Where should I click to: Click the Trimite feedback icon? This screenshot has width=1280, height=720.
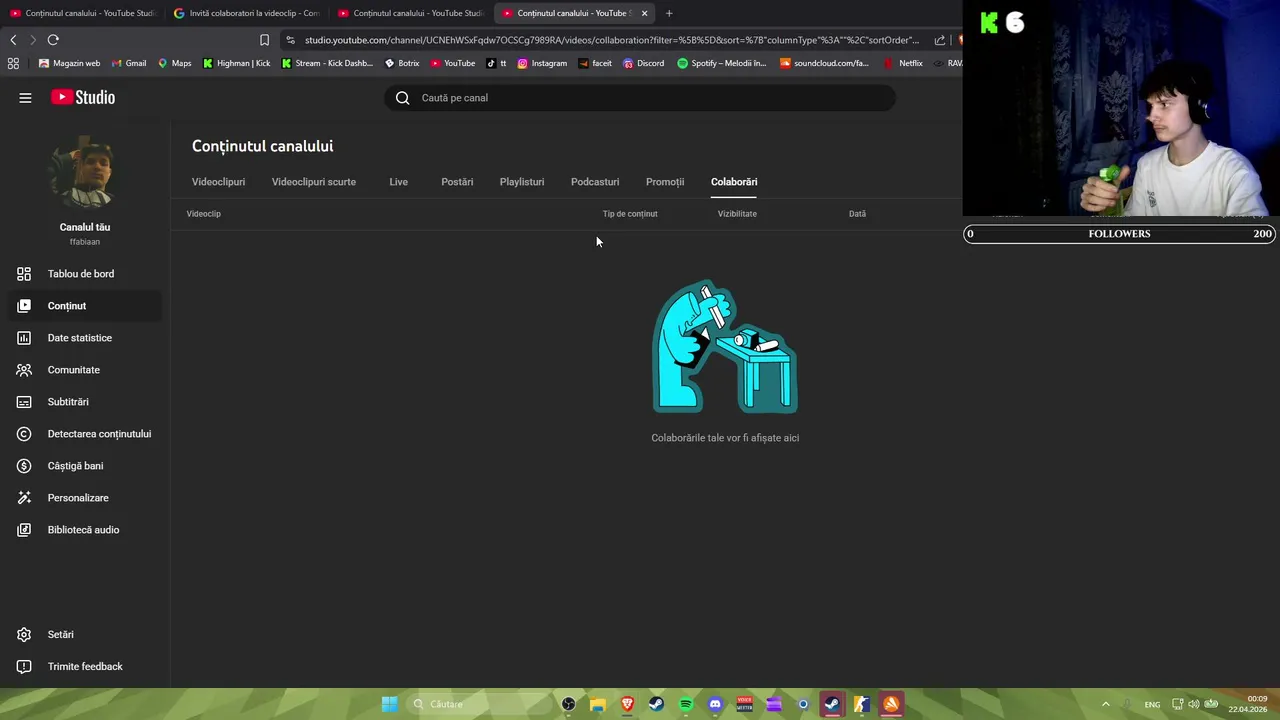24,667
